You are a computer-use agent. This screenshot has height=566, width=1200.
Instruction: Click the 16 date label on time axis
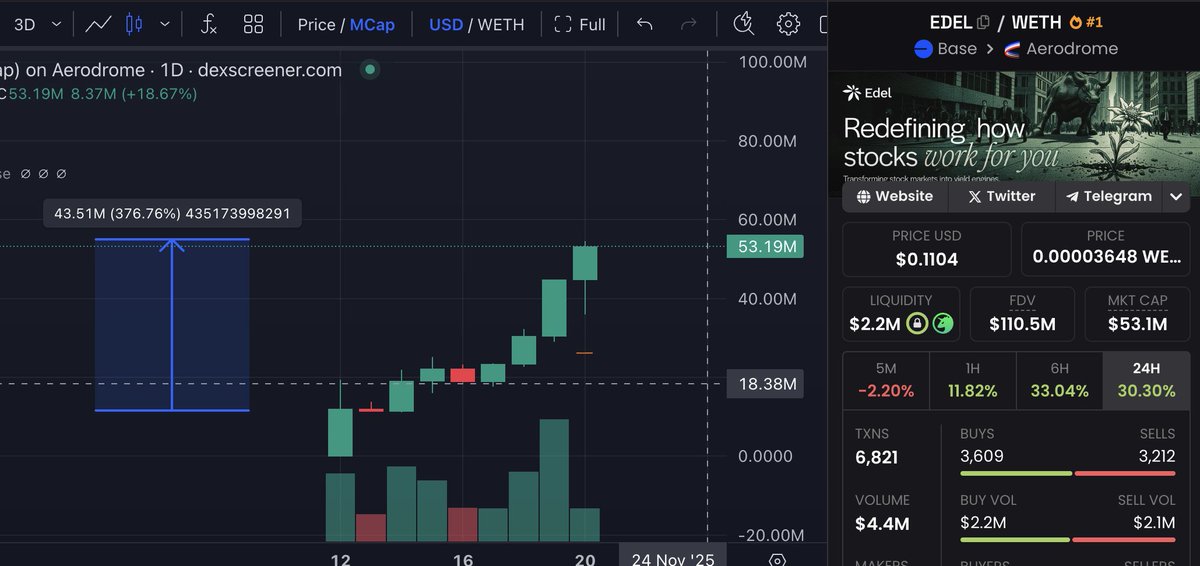462,559
